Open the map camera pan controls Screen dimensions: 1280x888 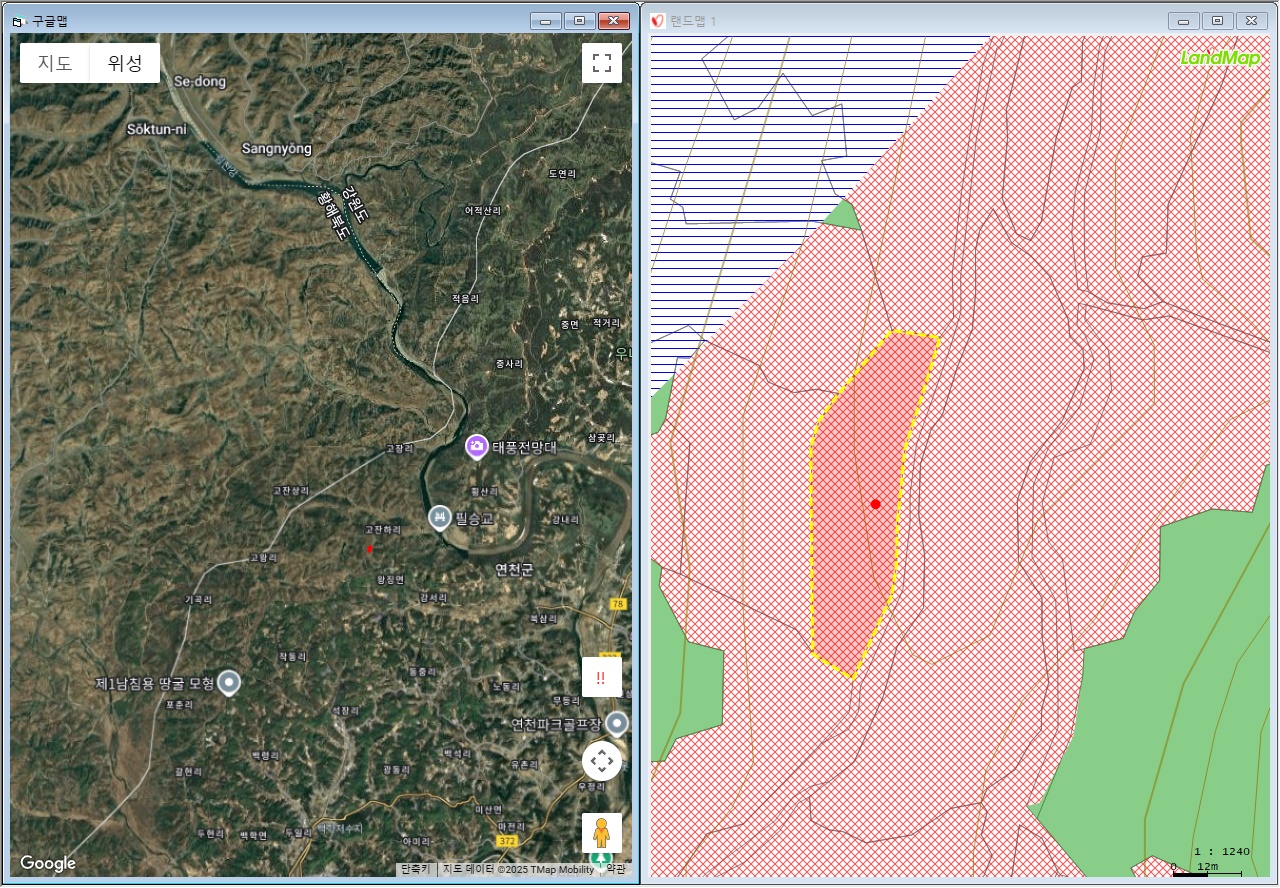click(602, 762)
